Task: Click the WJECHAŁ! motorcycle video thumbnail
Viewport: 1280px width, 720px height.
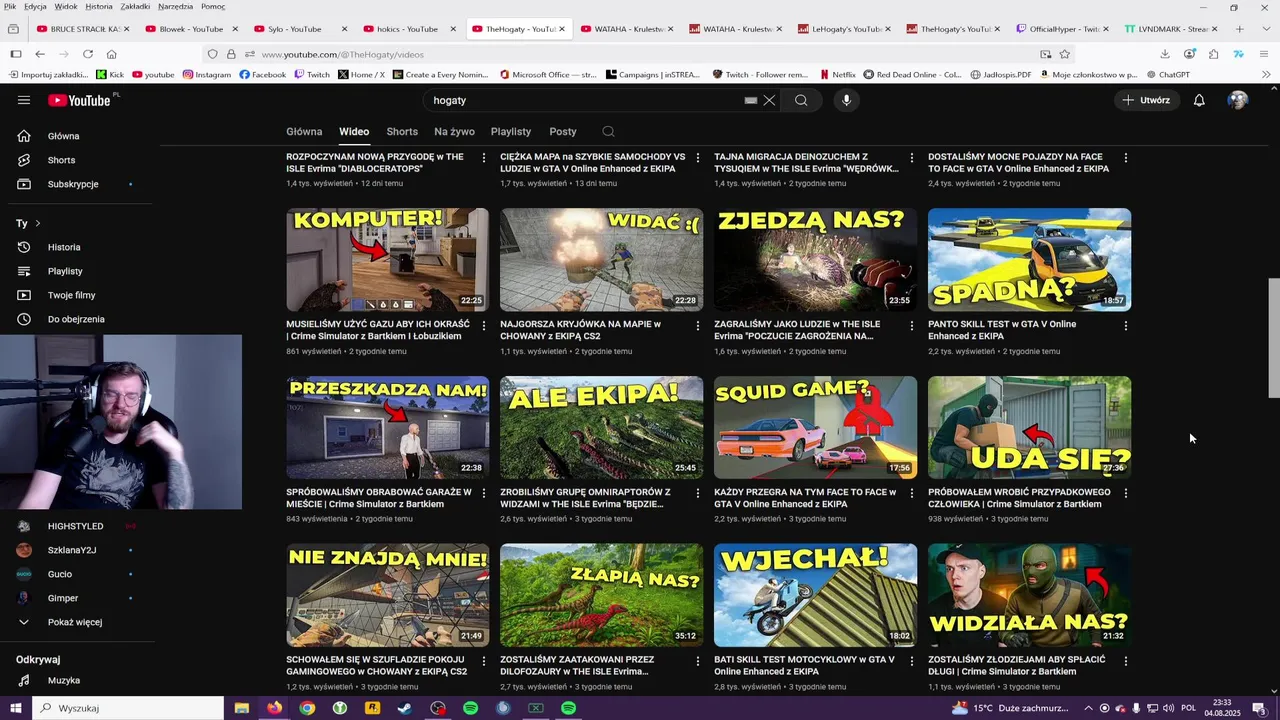Action: click(815, 595)
